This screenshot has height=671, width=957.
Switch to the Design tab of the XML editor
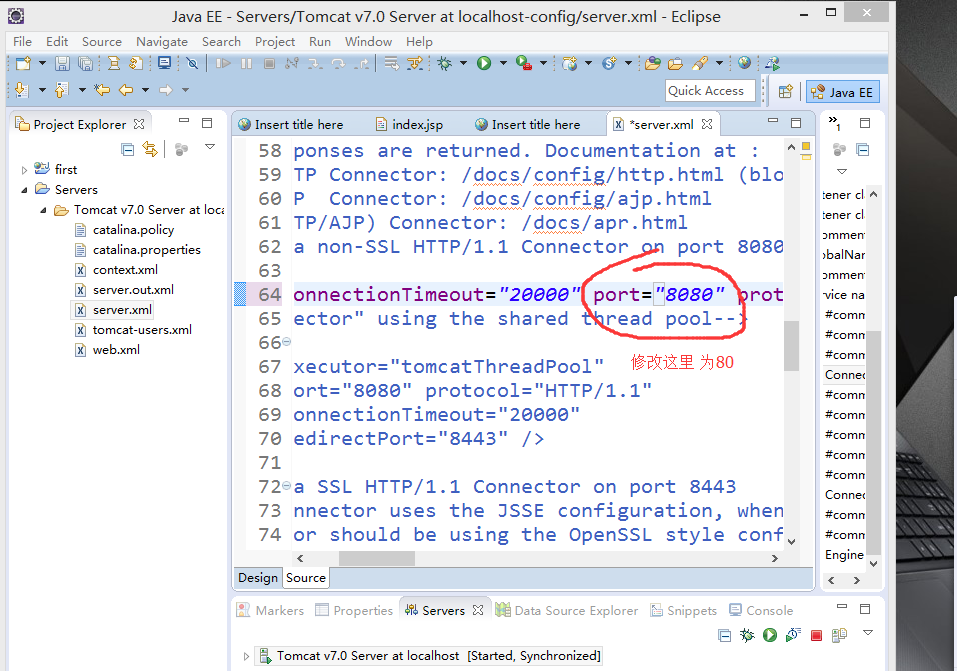click(258, 578)
